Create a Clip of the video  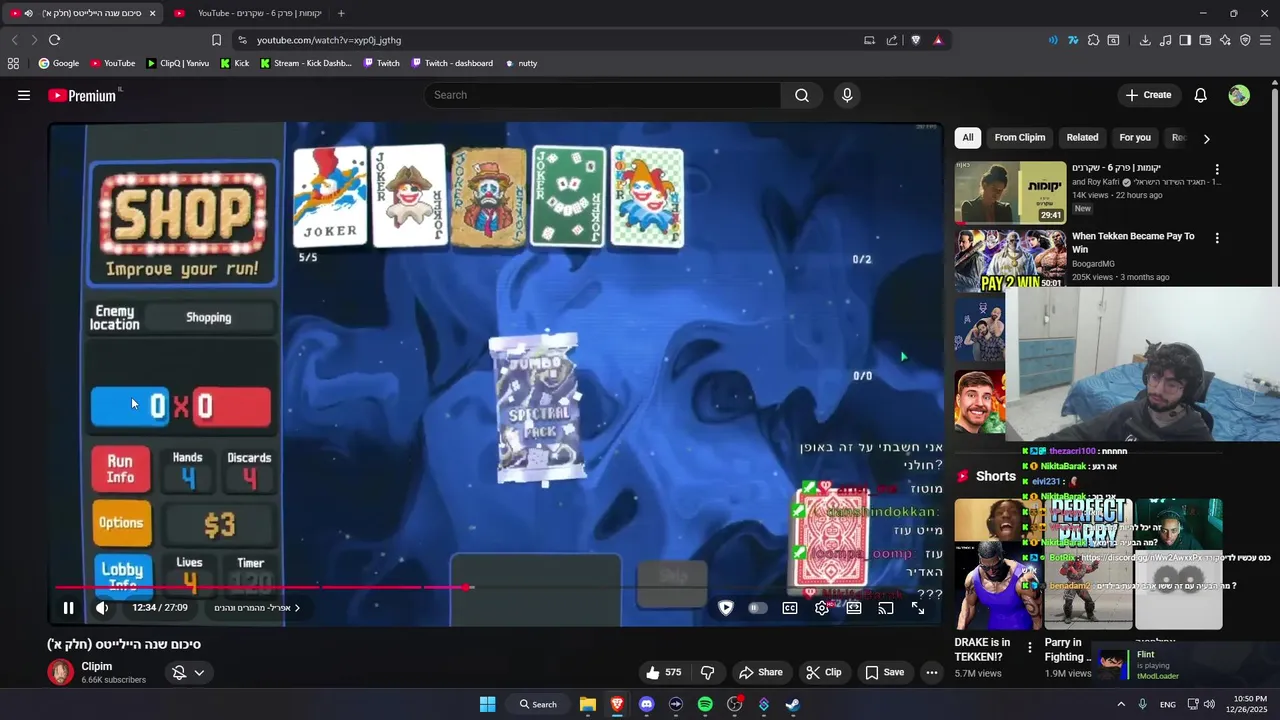tap(824, 672)
